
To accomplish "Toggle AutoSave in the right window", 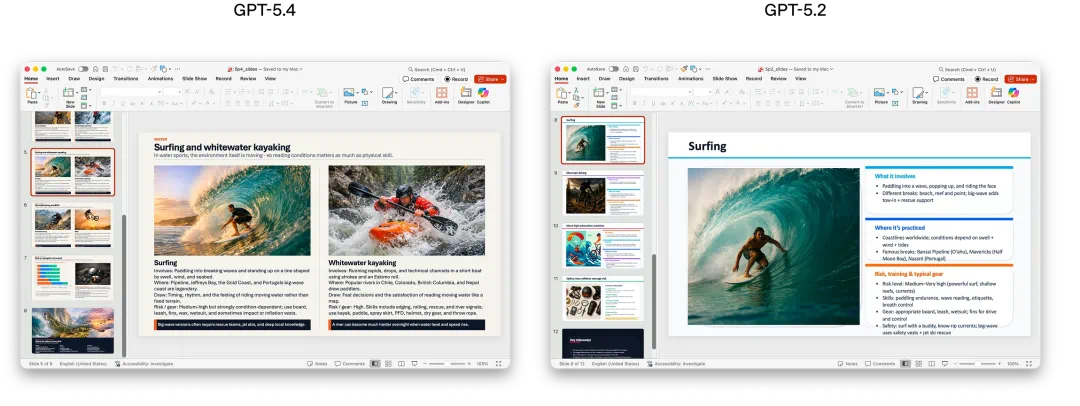I will pos(613,69).
